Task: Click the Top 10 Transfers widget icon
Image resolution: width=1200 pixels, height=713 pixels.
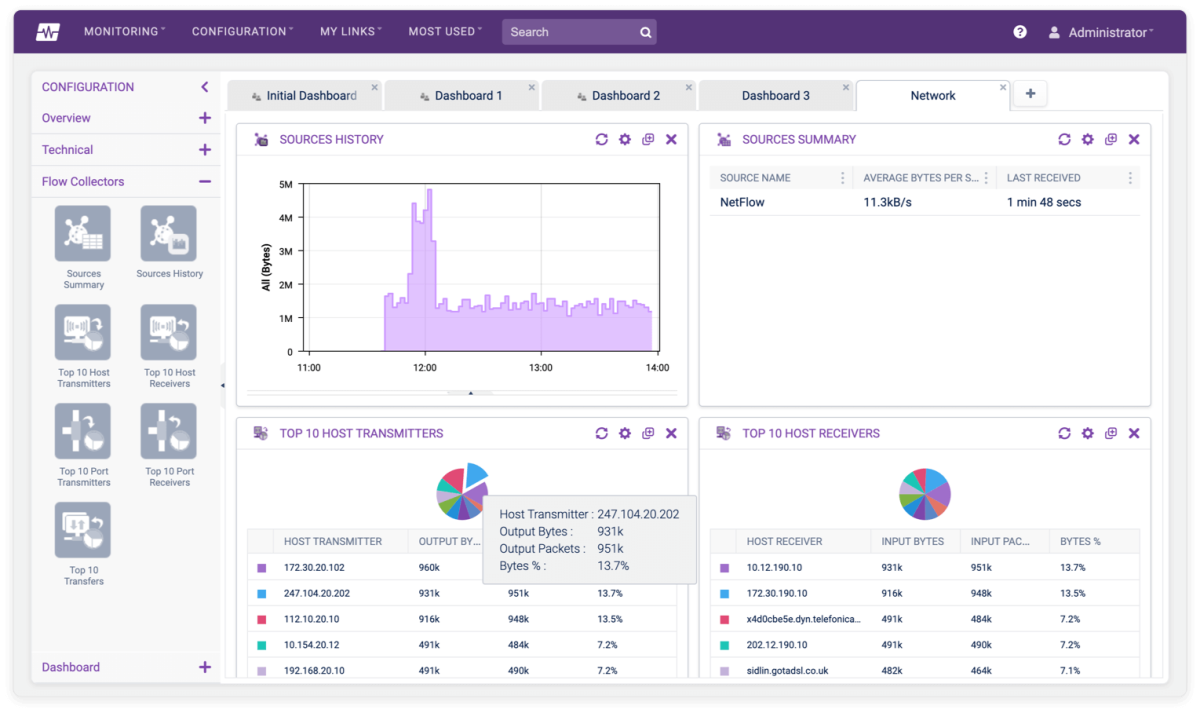Action: [83, 530]
